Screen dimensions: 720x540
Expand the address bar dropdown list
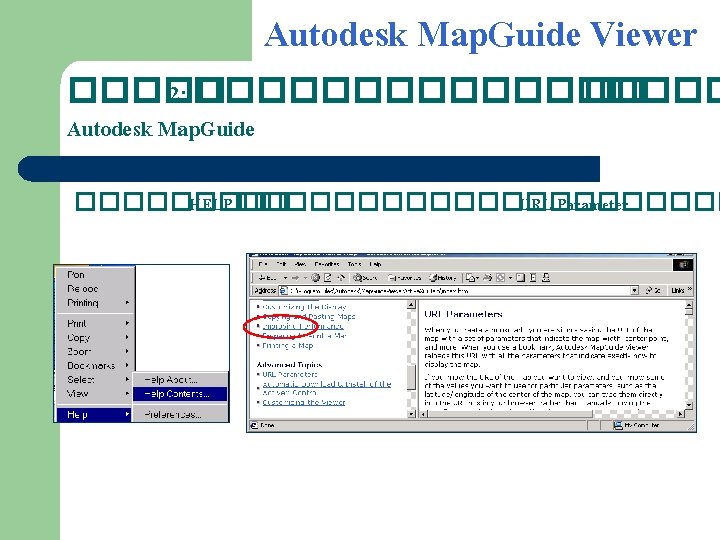[634, 290]
